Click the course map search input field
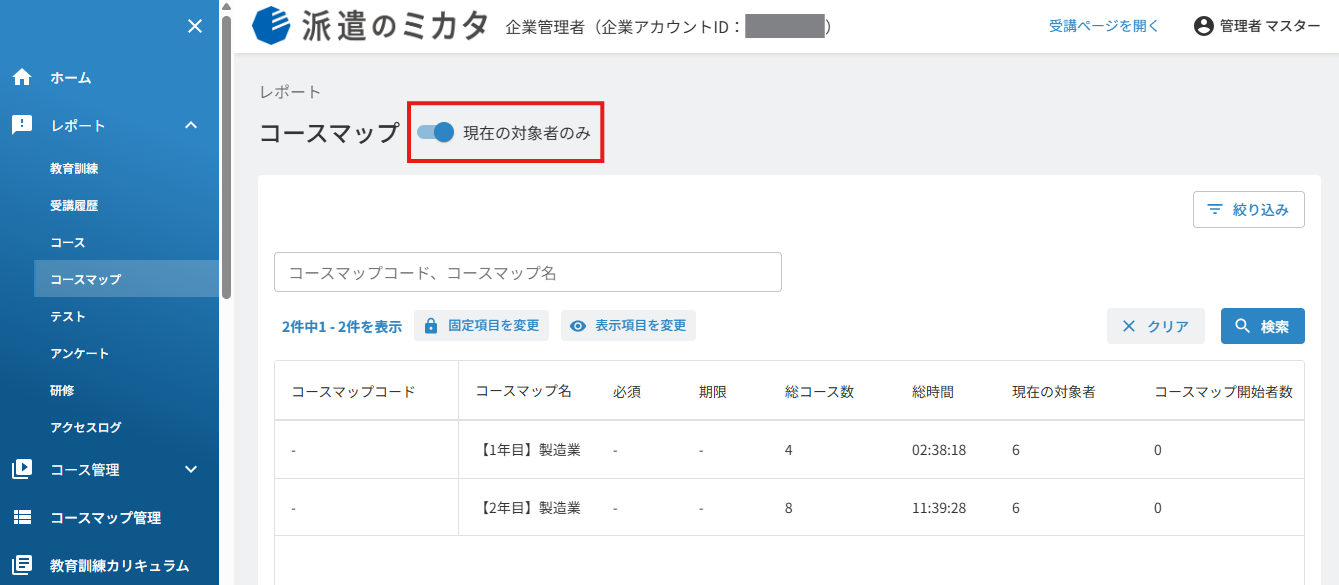Viewport: 1339px width, 585px height. pos(528,272)
